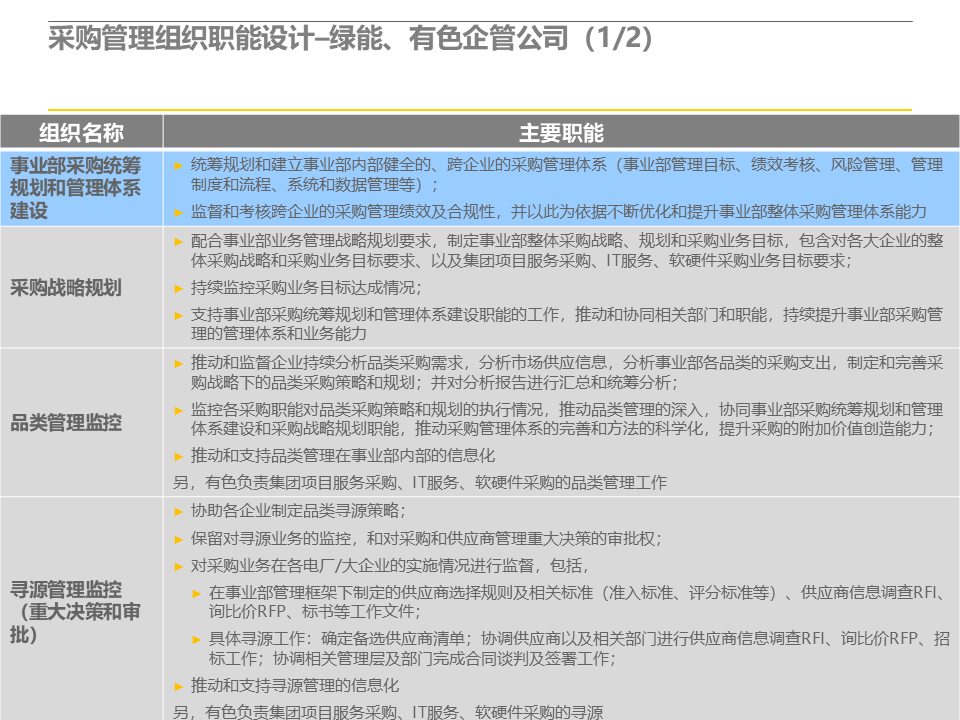Click the note 另，有色负责…软硬件采购的品类管理工作
The width and height of the screenshot is (960, 720).
coord(419,482)
